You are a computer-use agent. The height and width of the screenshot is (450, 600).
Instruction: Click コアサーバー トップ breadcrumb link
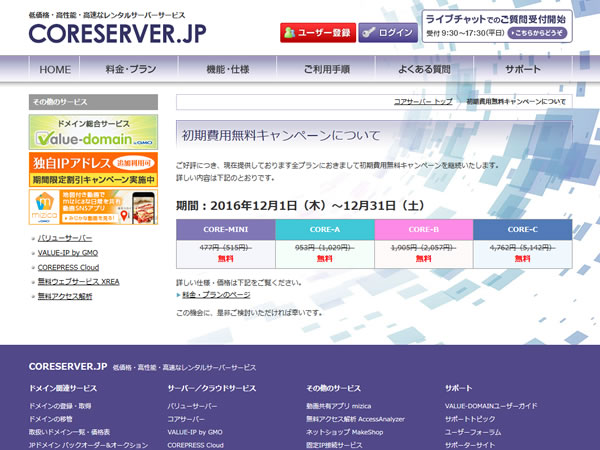pos(423,101)
